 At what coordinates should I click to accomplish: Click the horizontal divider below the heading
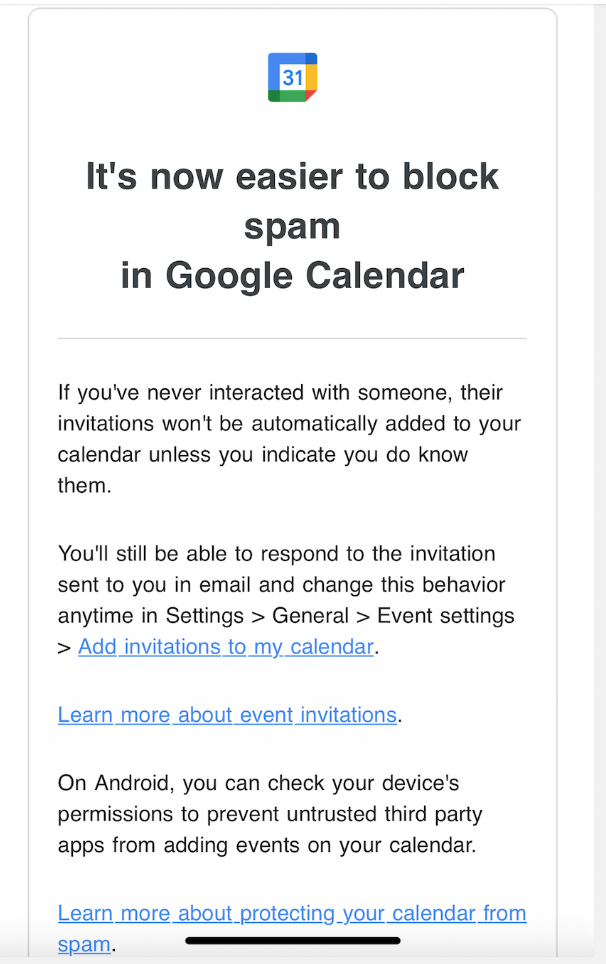[x=292, y=339]
